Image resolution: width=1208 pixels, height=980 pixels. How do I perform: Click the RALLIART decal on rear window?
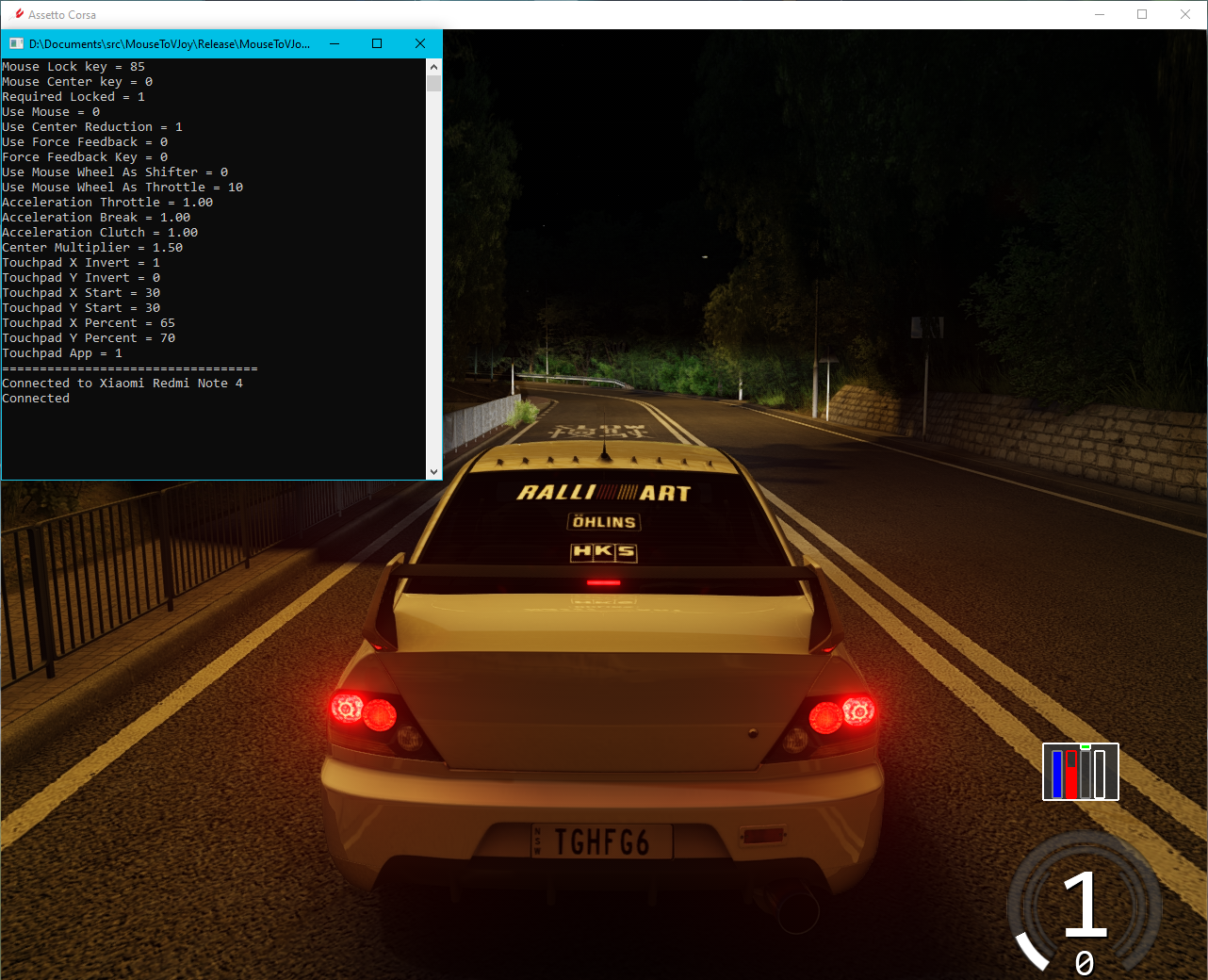(x=604, y=492)
